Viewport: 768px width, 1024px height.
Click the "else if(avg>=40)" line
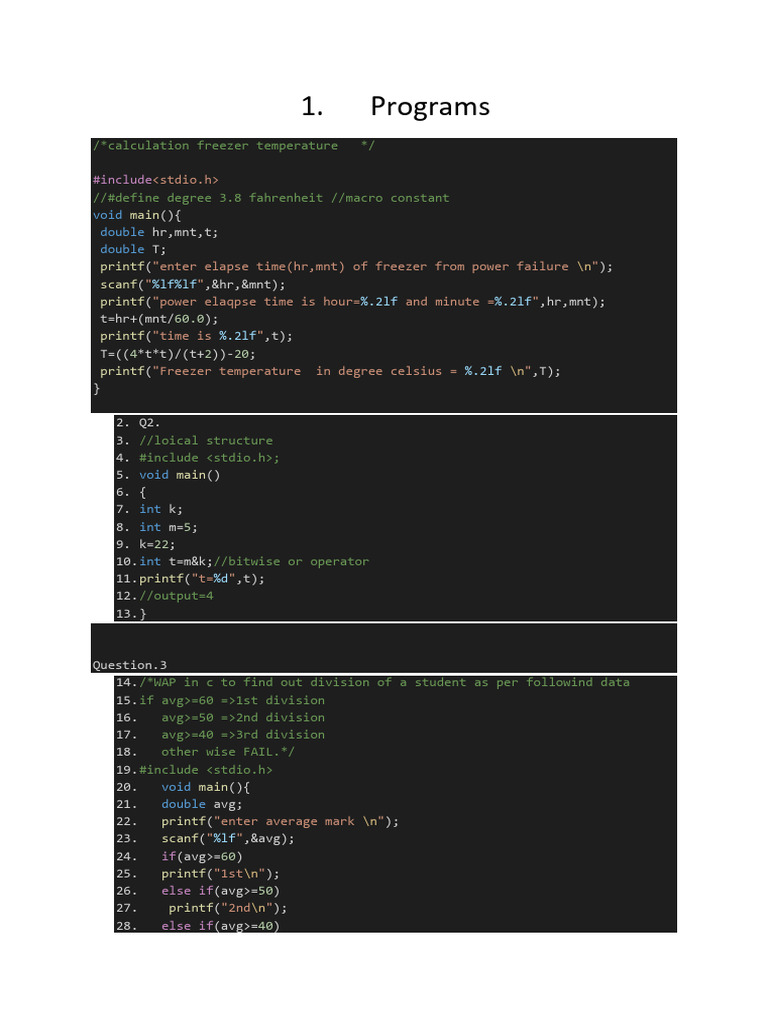click(x=220, y=925)
